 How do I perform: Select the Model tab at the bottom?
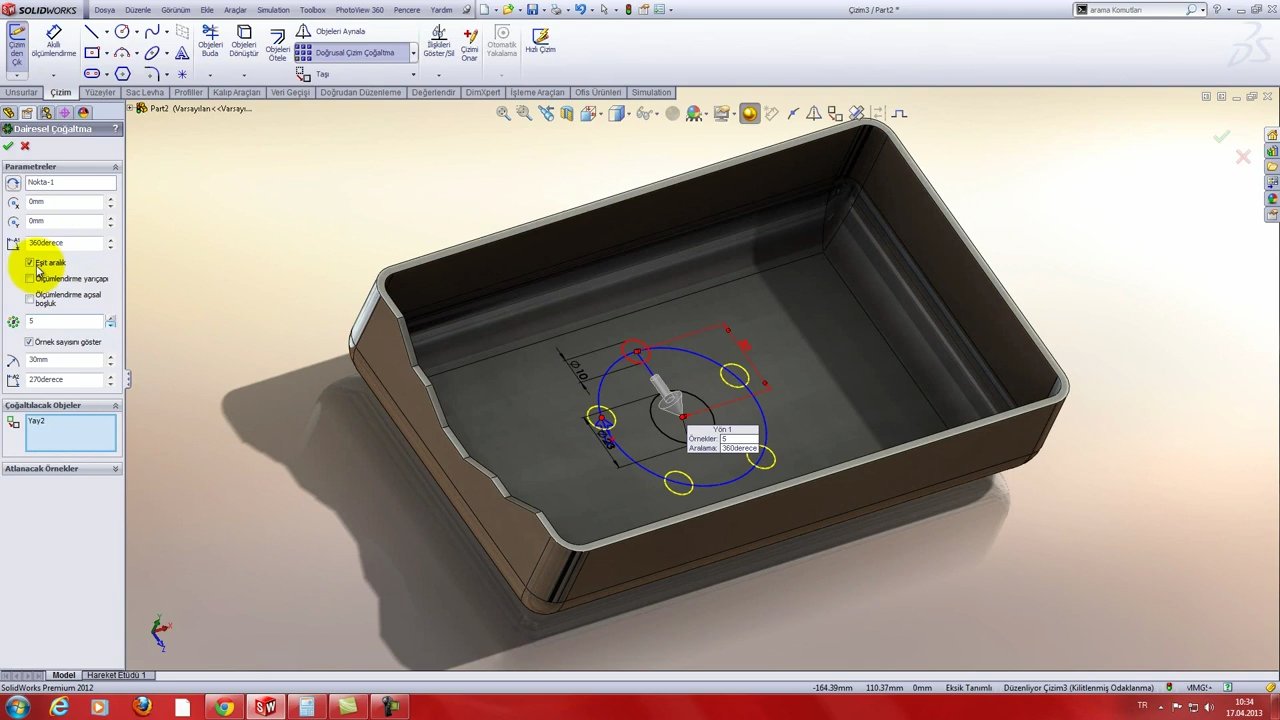pos(64,675)
